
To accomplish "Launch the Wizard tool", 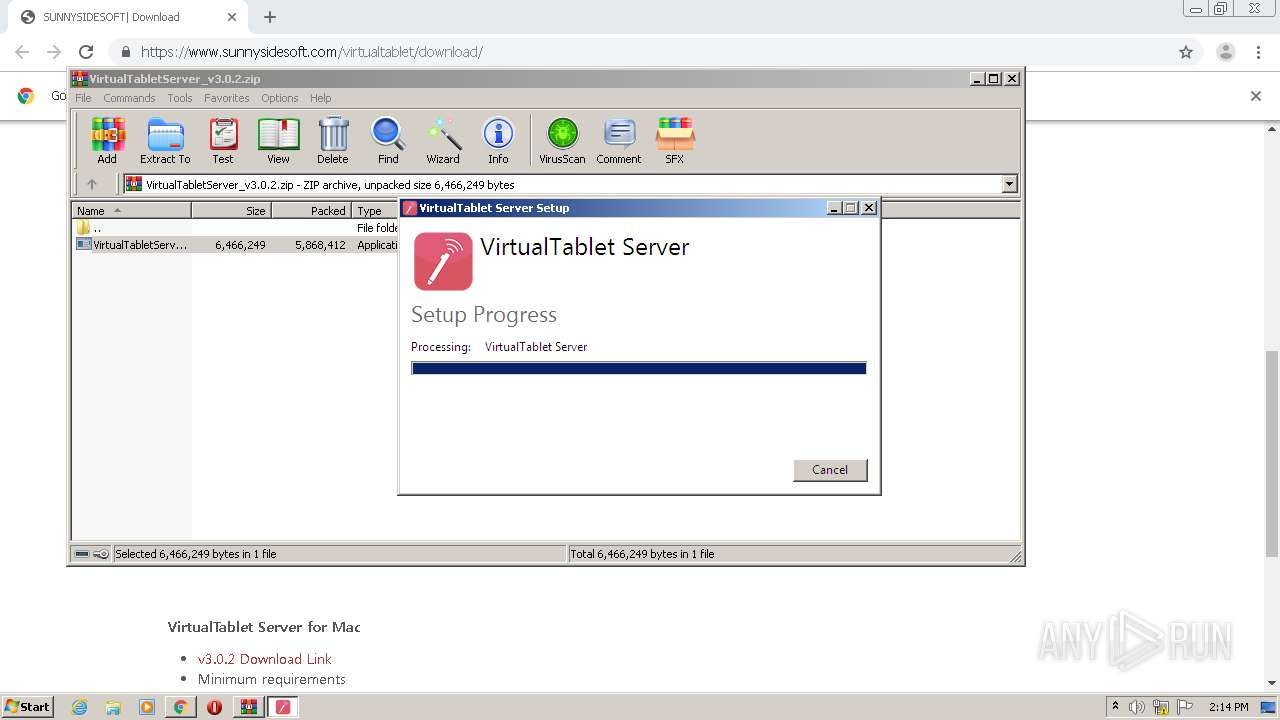I will [443, 140].
